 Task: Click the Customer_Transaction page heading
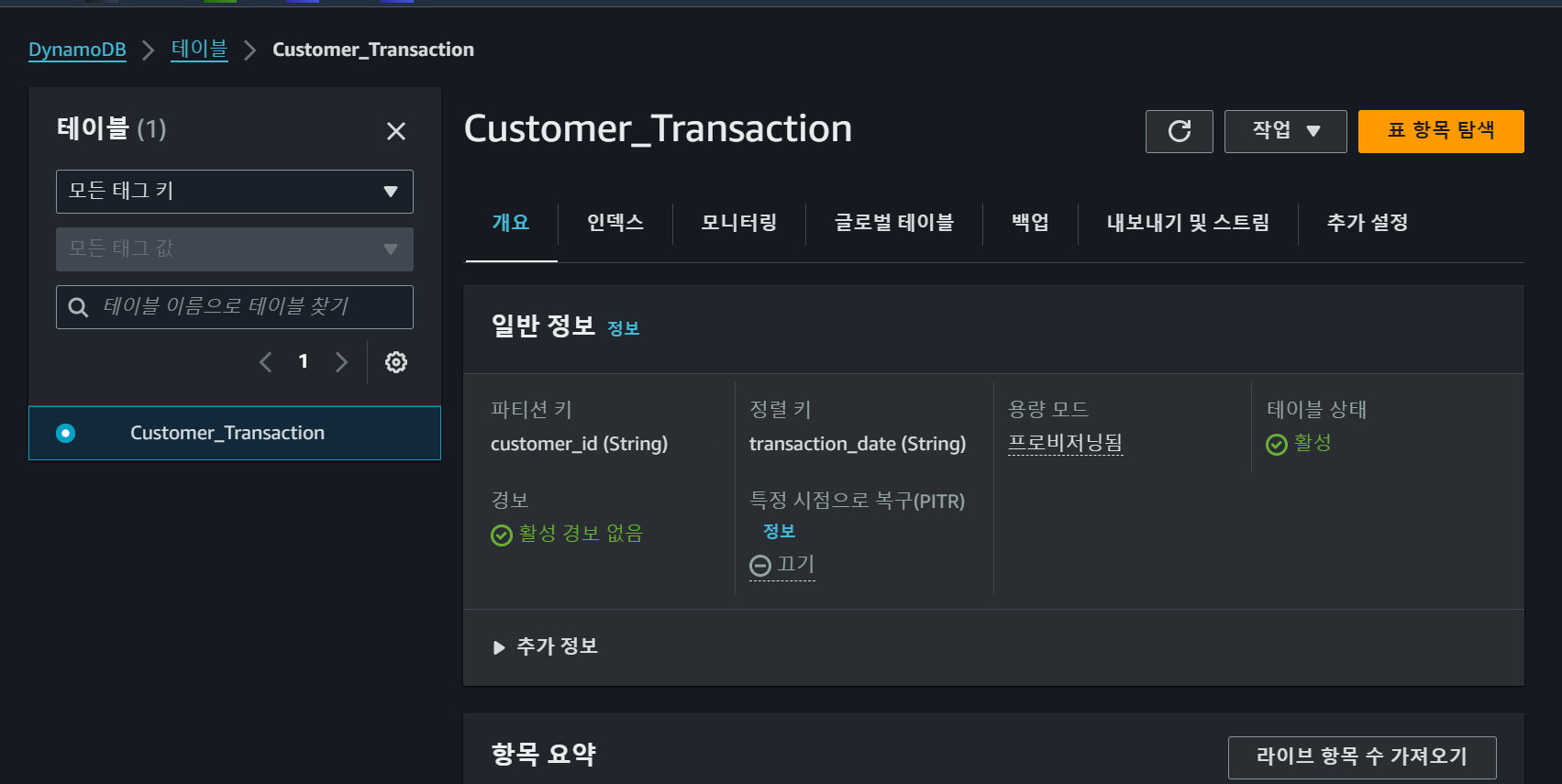(659, 129)
